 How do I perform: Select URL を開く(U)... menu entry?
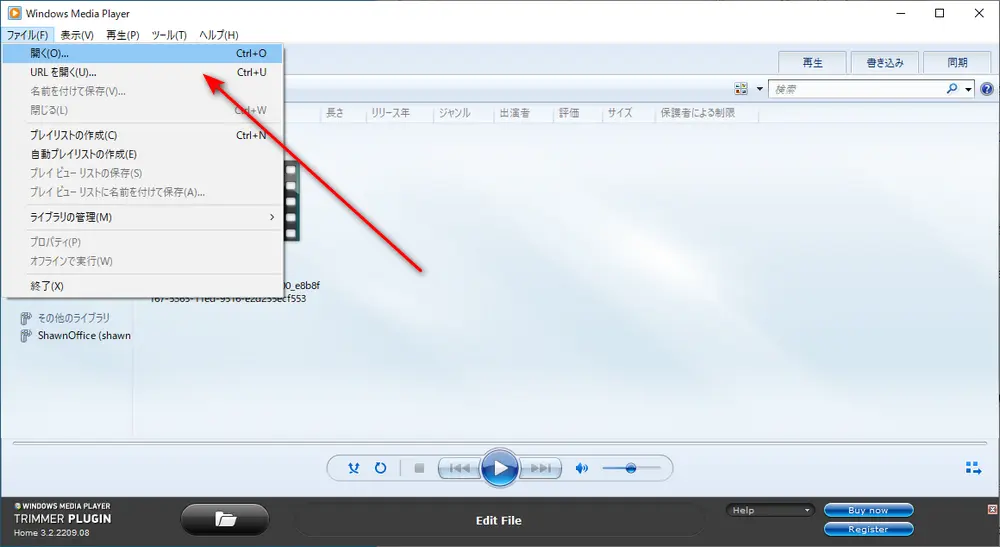coord(143,73)
